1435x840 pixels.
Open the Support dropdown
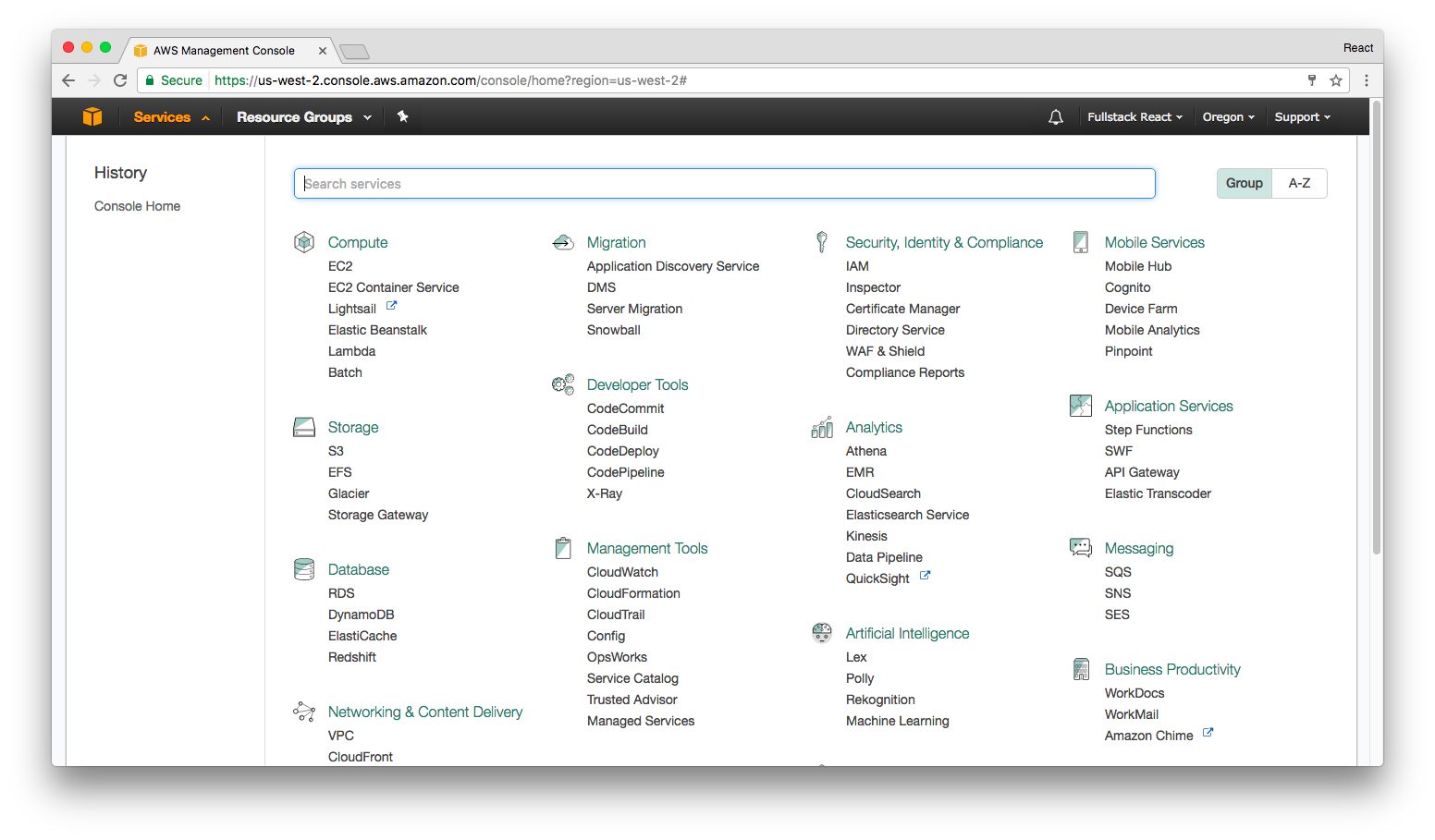[x=1303, y=117]
